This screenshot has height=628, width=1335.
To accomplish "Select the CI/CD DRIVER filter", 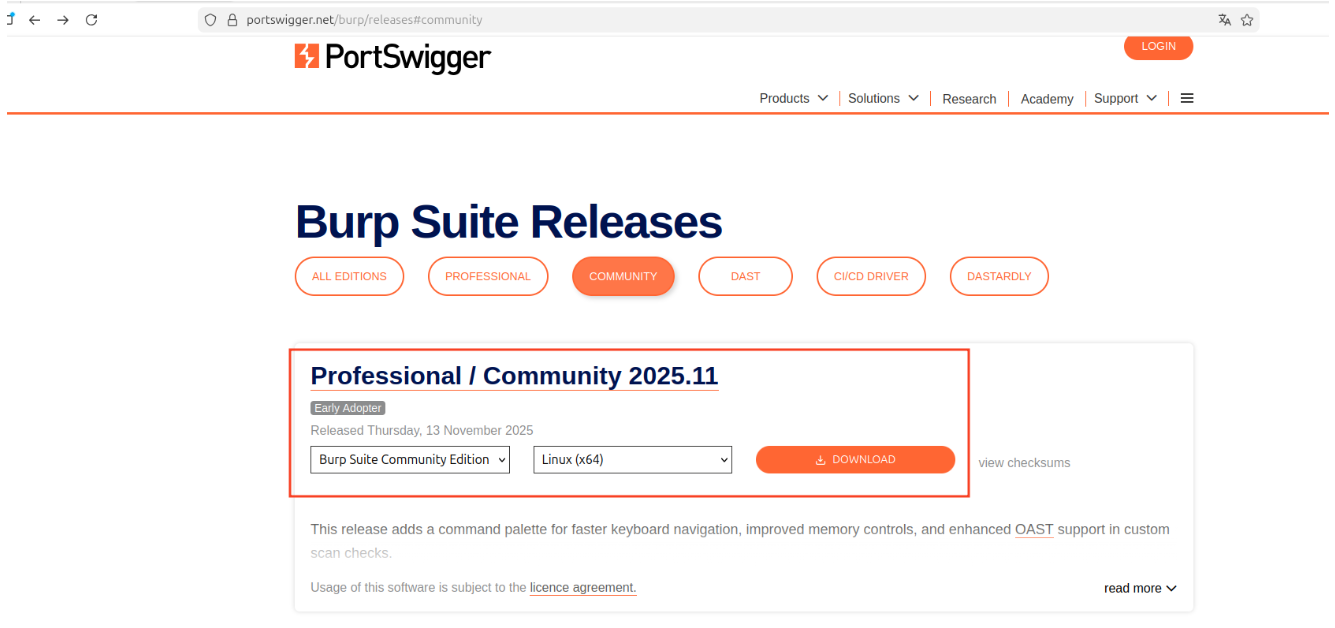I will (871, 277).
